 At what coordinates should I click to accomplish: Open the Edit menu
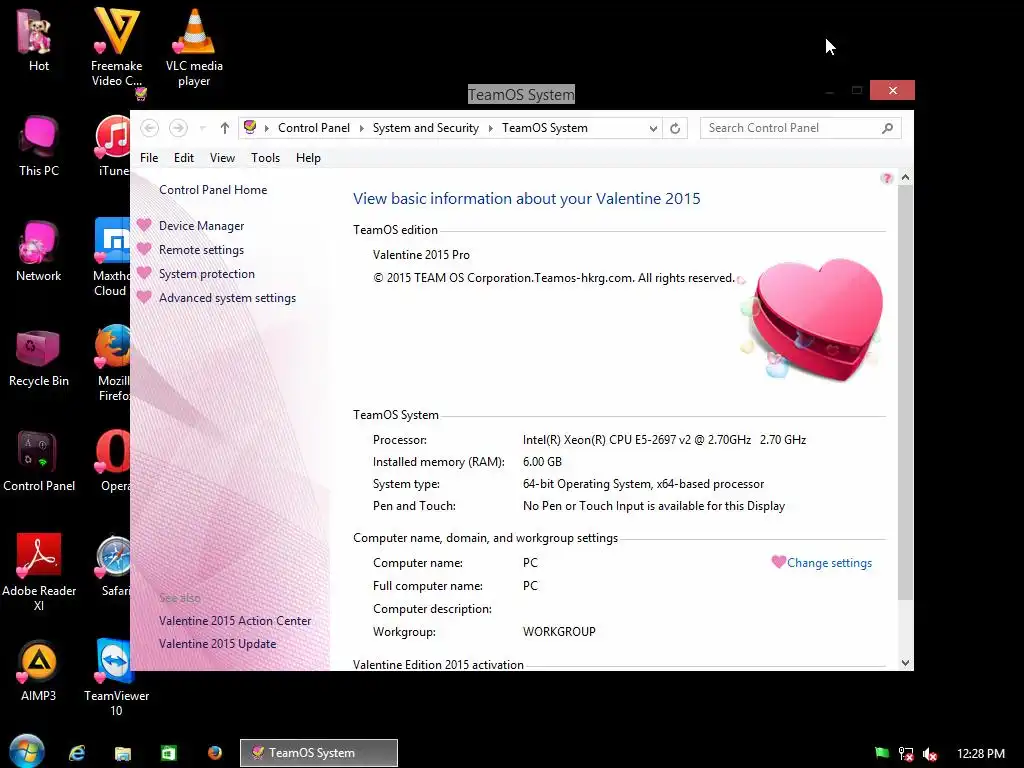coord(184,157)
